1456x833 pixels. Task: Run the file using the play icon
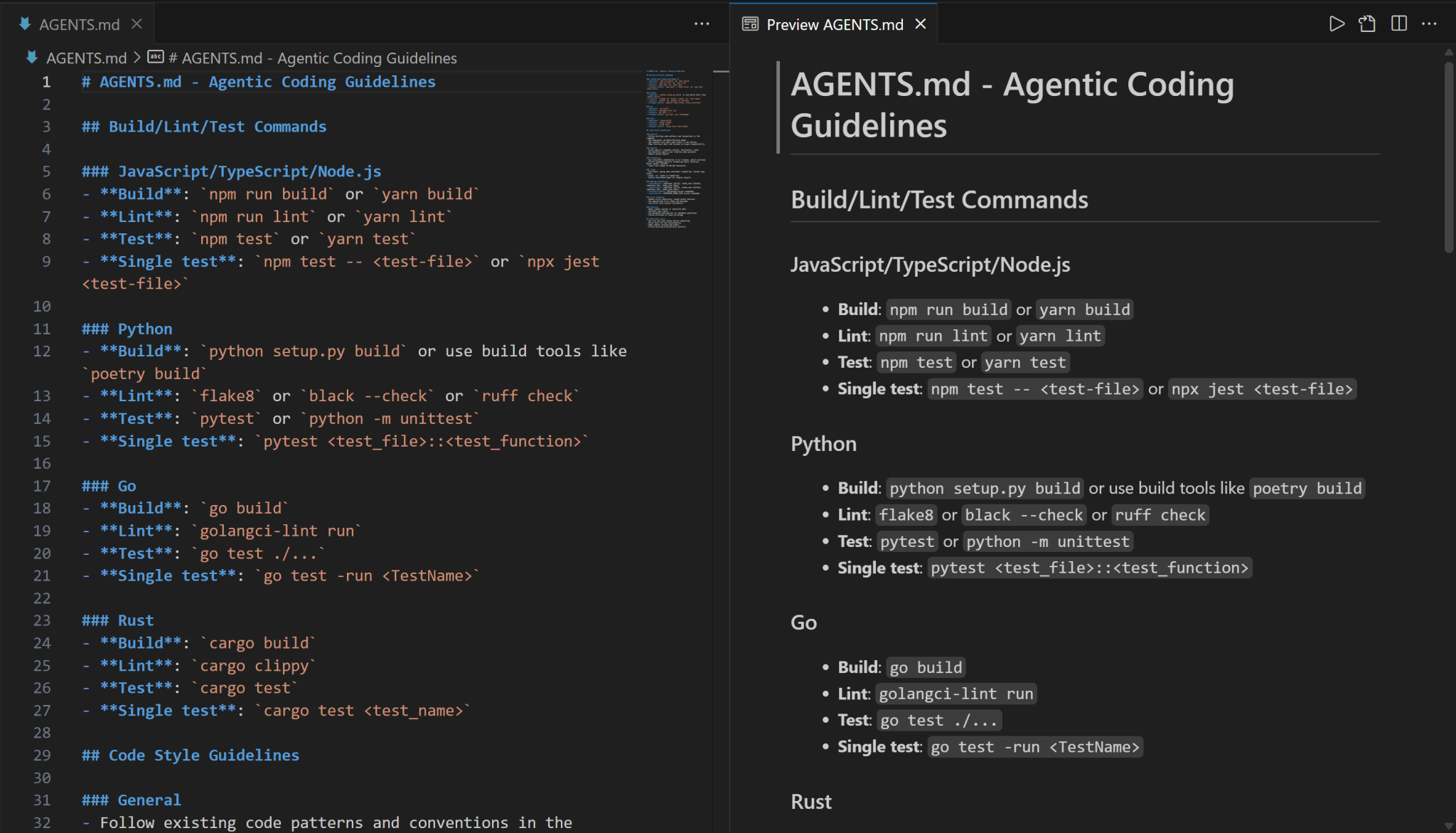[x=1336, y=23]
